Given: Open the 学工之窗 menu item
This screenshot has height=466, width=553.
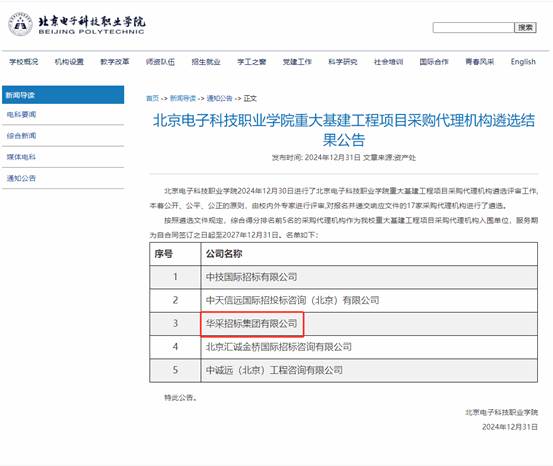Looking at the screenshot, I should pyautogui.click(x=251, y=62).
